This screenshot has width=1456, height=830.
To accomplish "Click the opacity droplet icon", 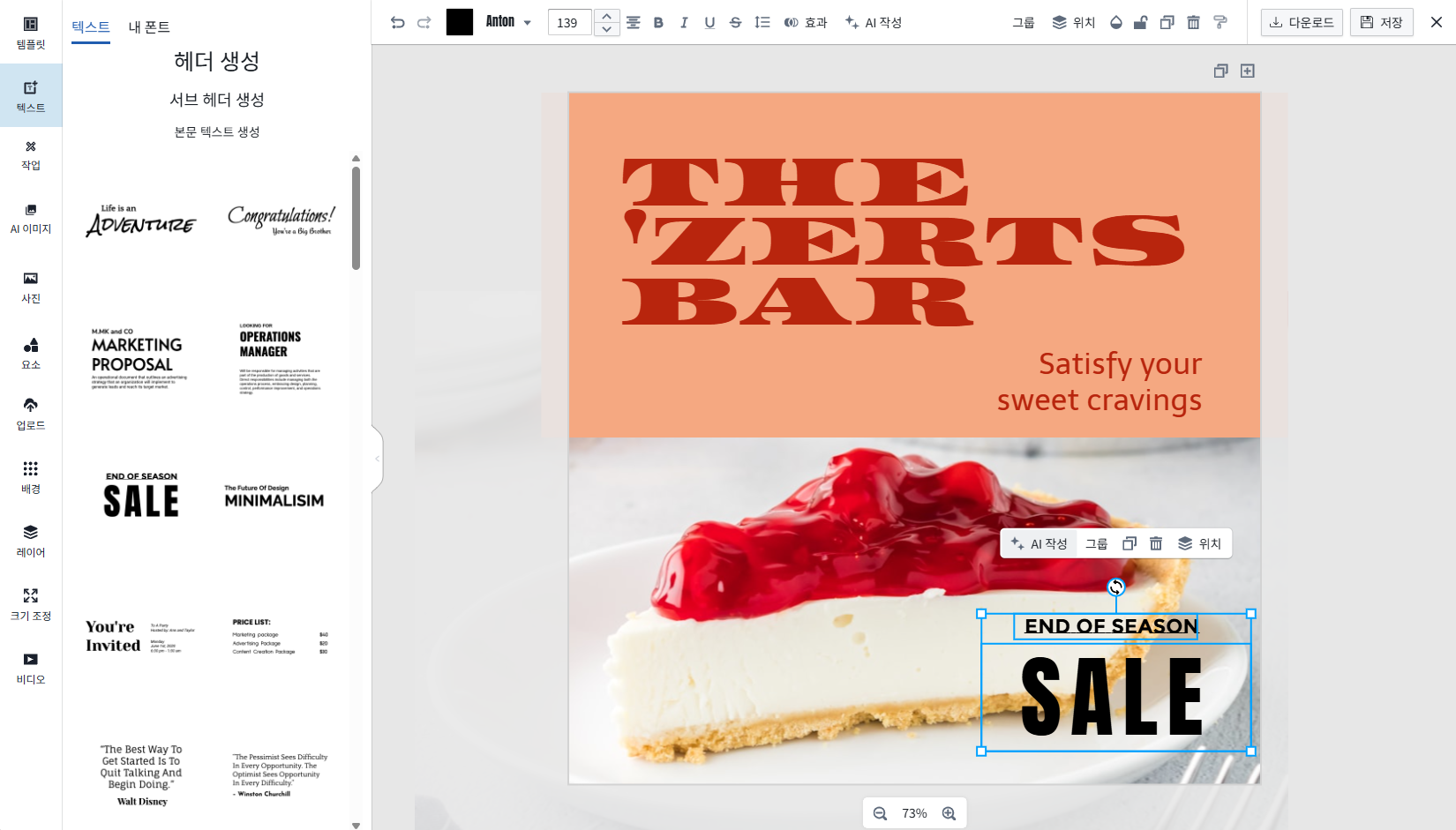I will coord(1115,23).
